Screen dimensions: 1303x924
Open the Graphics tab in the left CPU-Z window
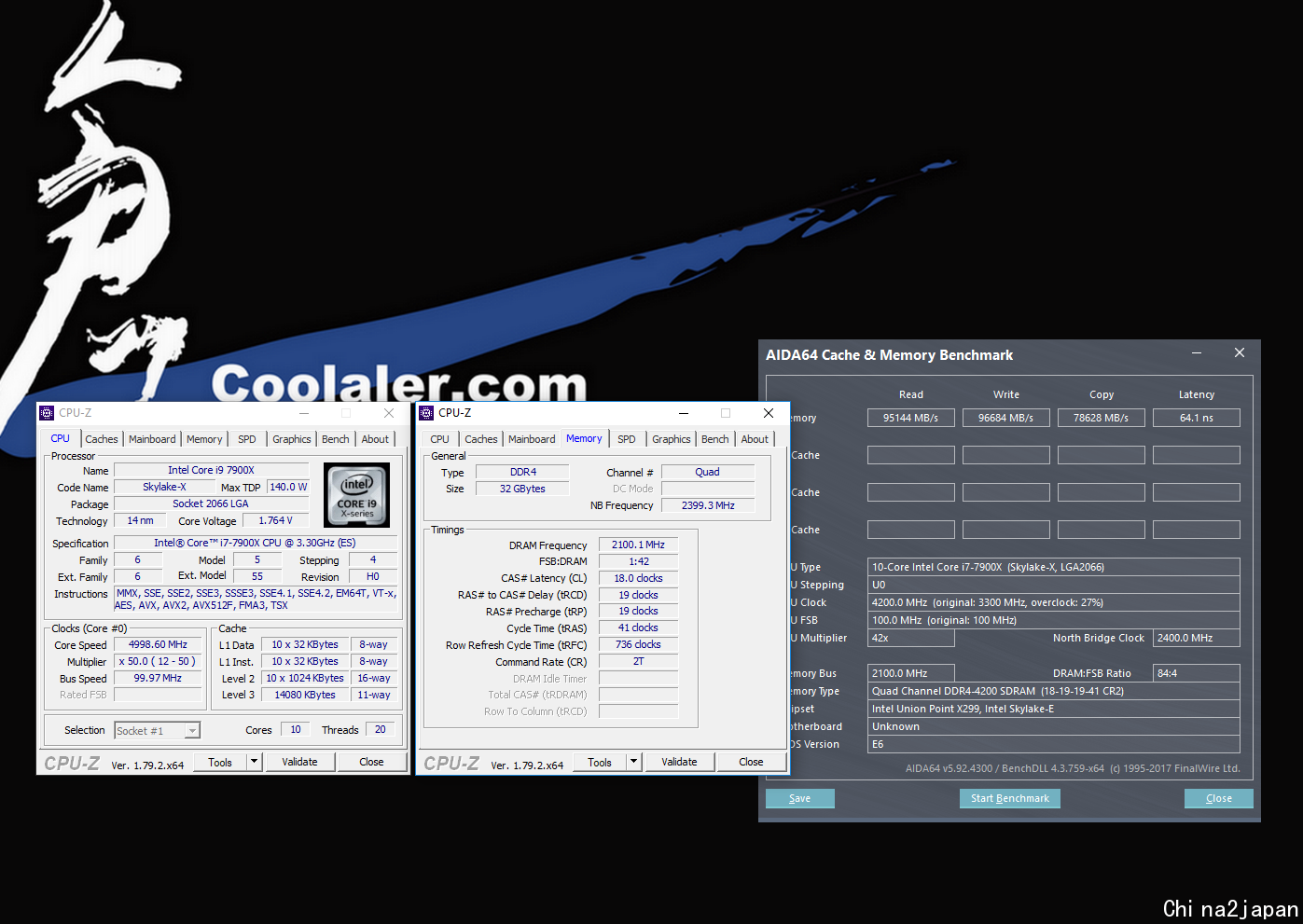(292, 439)
